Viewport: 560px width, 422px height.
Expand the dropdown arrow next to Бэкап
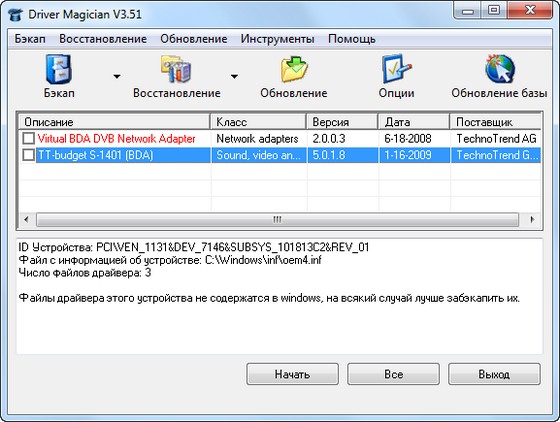click(x=117, y=76)
